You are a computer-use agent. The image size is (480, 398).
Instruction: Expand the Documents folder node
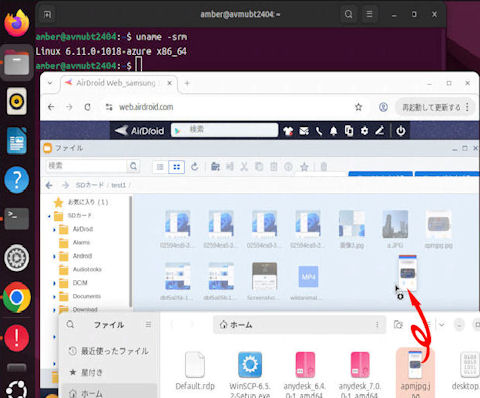point(54,296)
